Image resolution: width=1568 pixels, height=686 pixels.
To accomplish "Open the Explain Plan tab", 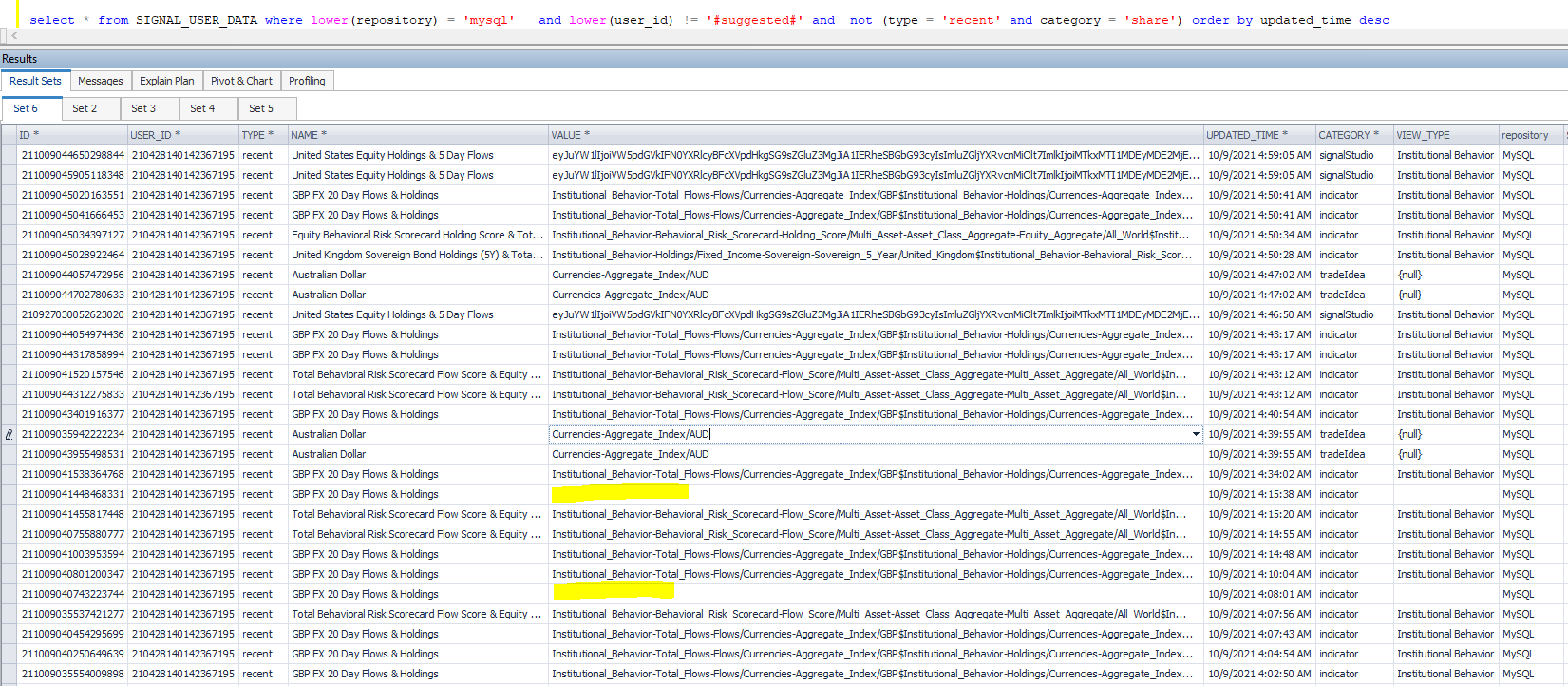I will (x=167, y=81).
